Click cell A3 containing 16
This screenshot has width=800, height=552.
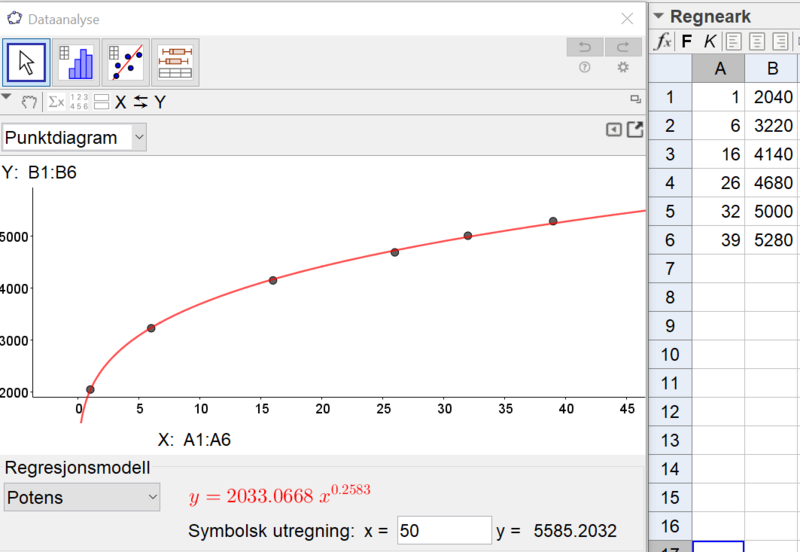[718, 154]
